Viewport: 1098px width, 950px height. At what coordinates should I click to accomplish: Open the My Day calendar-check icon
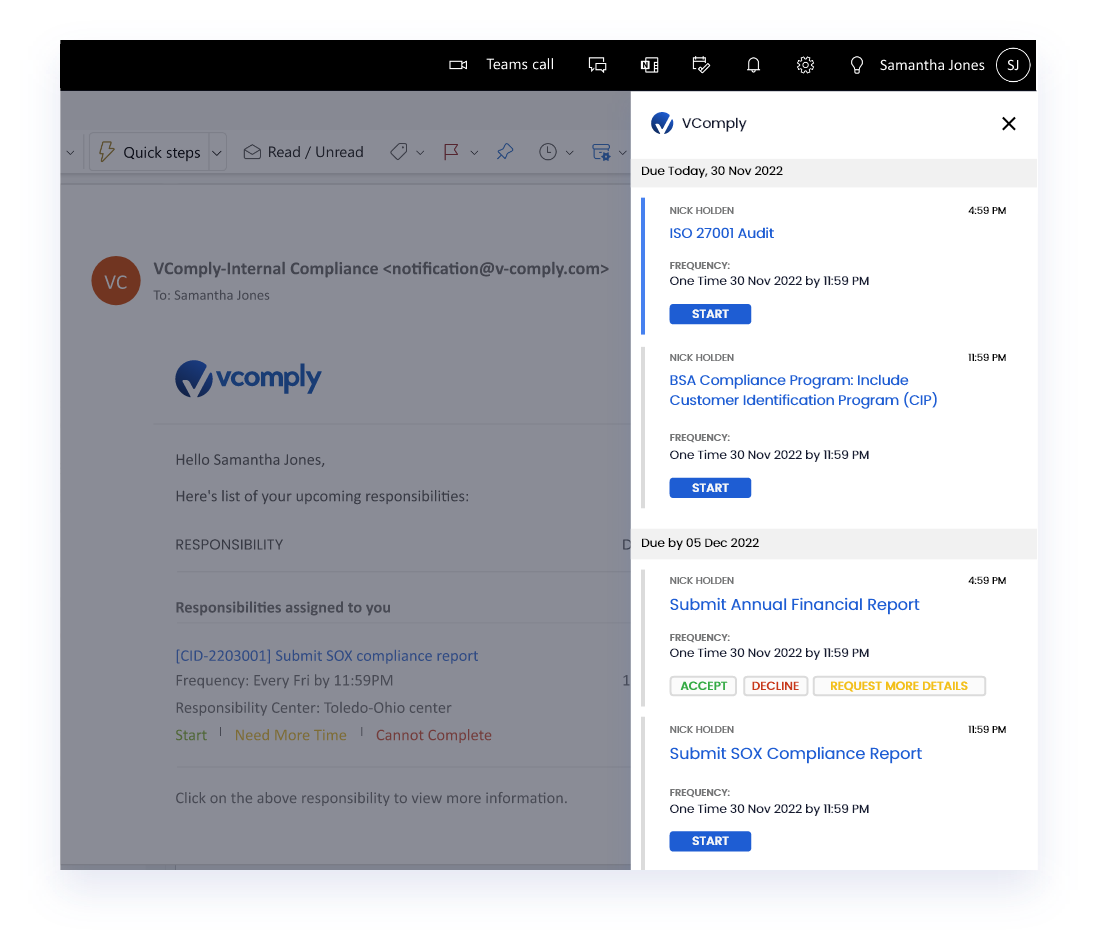(x=701, y=65)
